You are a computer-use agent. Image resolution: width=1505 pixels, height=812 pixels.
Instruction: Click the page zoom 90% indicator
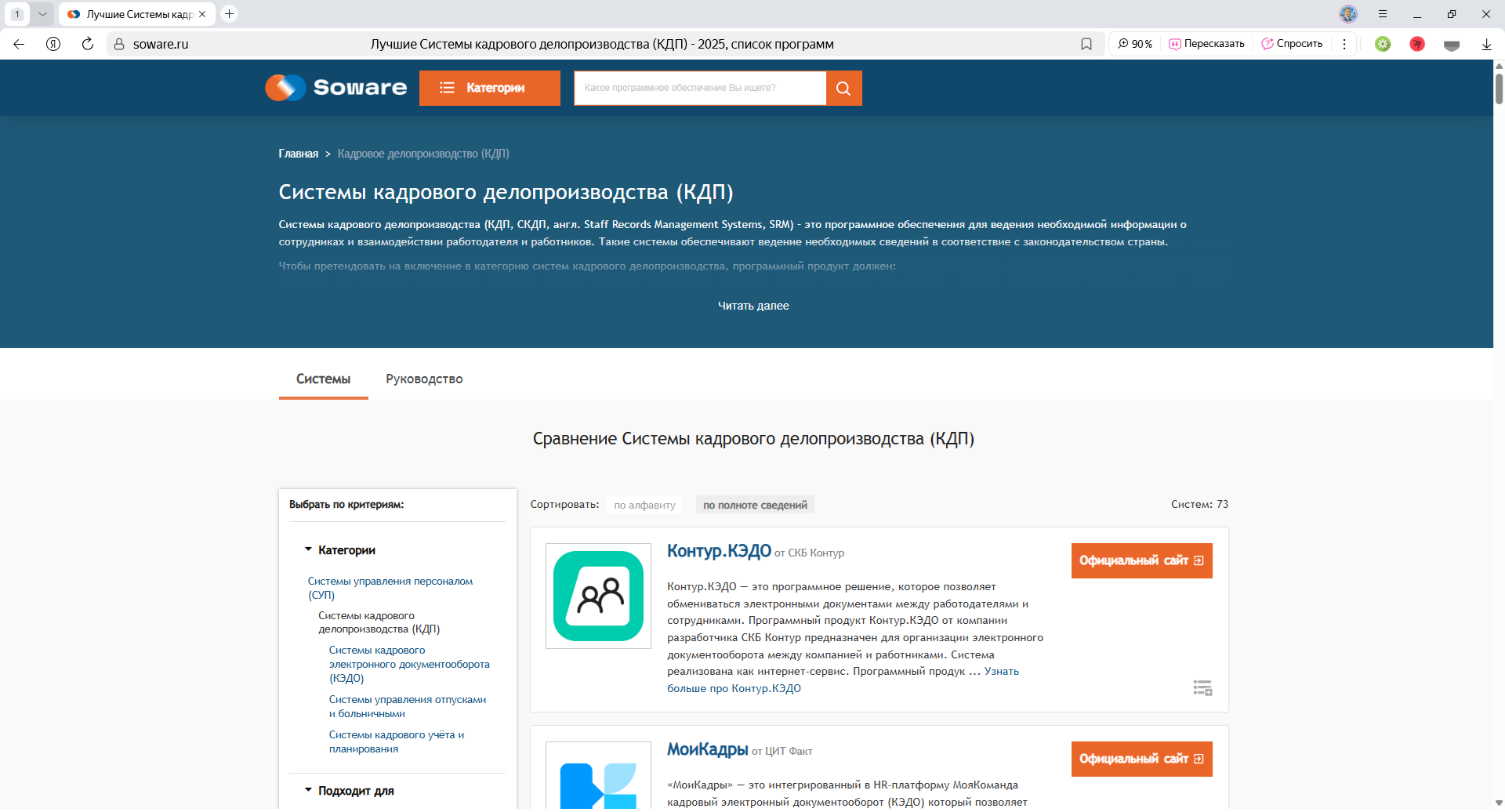click(1135, 44)
